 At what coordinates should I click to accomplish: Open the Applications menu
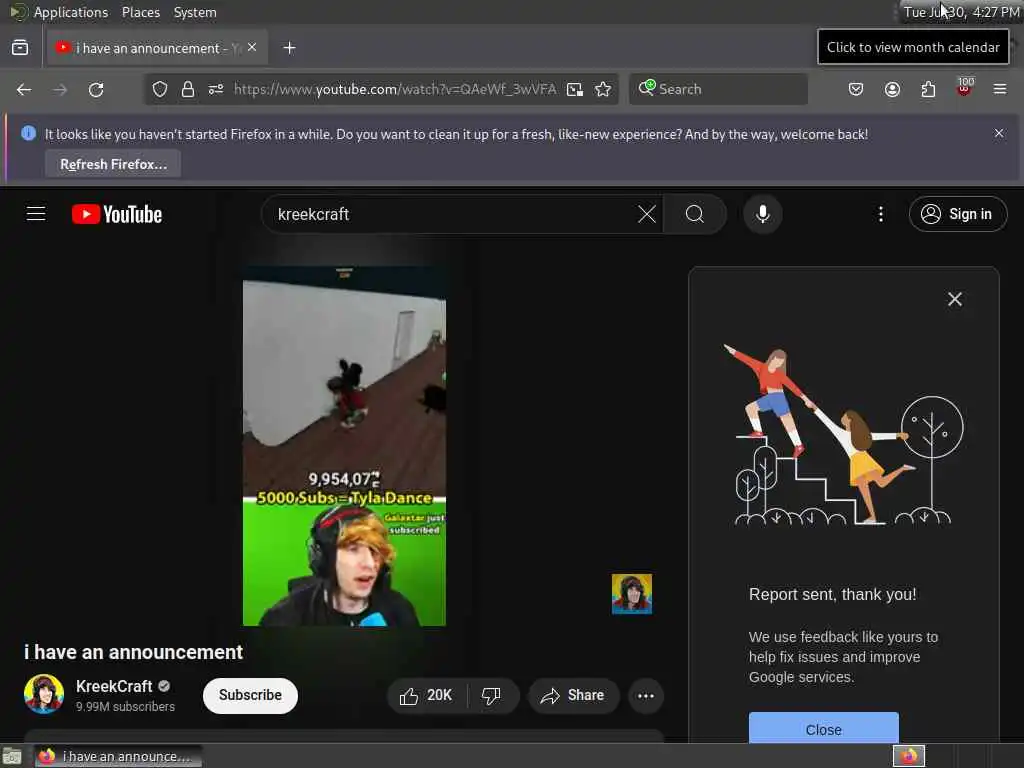point(71,12)
